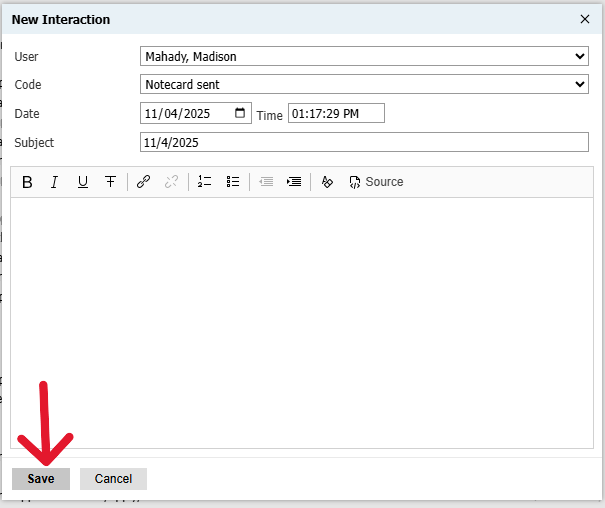Increase indent of the text
The width and height of the screenshot is (605, 508).
point(294,182)
